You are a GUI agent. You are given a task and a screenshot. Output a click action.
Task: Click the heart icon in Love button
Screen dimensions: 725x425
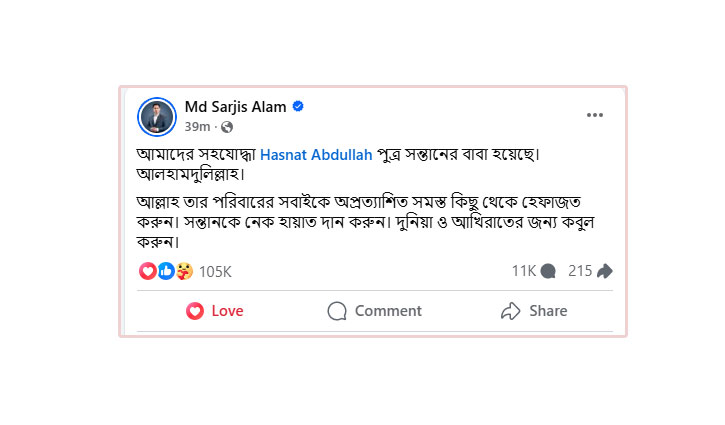pos(196,311)
